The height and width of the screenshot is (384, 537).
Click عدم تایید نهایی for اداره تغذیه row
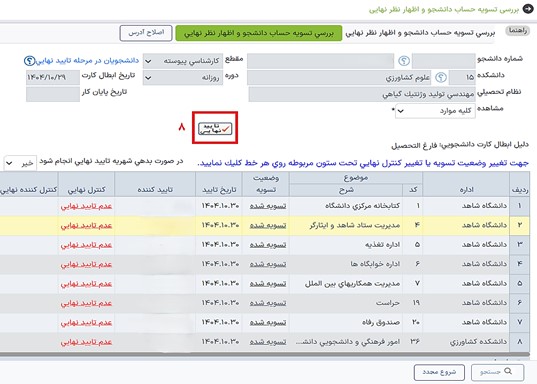click(86, 245)
